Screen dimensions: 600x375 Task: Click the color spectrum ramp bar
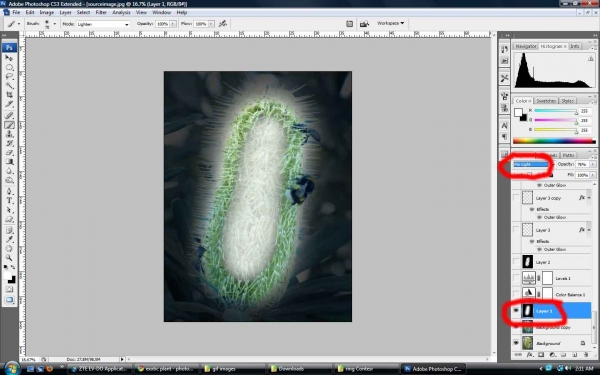tap(554, 141)
